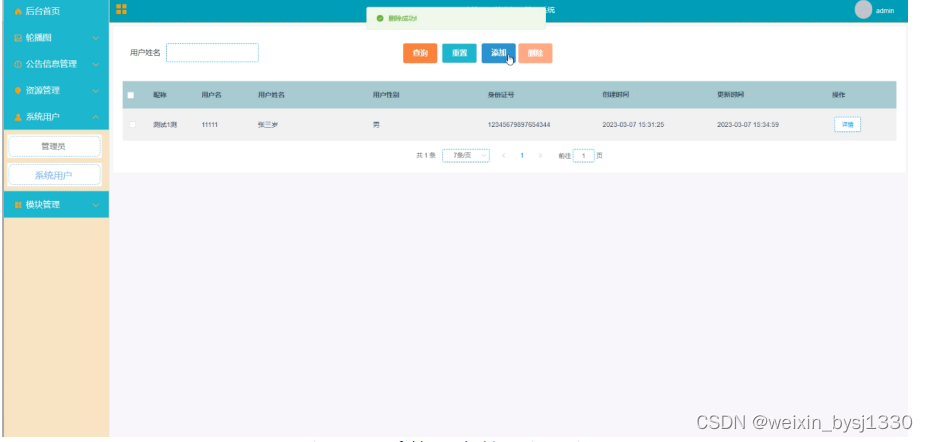Click the image icon beside 轮播图
This screenshot has width=928, height=442.
(x=18, y=38)
